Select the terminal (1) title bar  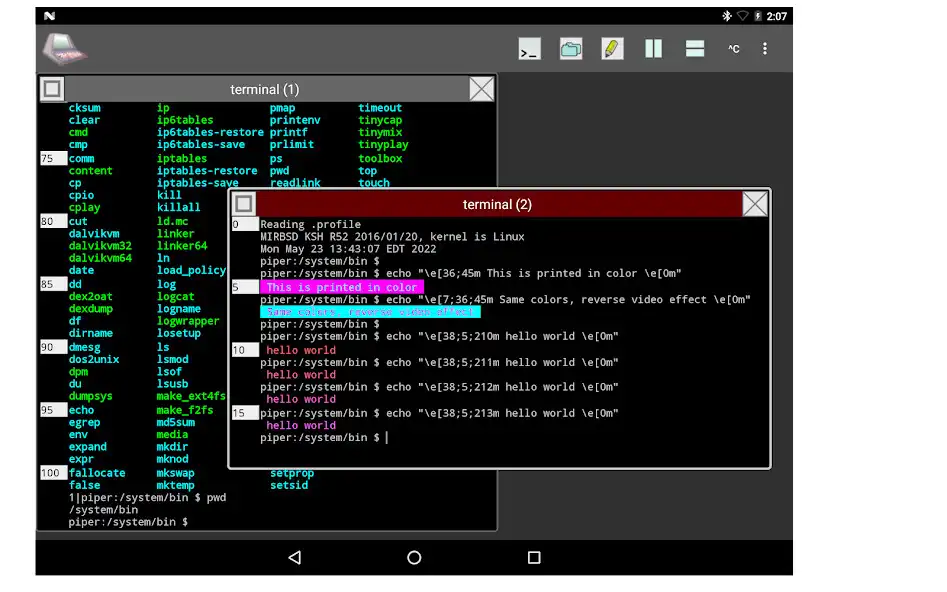click(266, 89)
